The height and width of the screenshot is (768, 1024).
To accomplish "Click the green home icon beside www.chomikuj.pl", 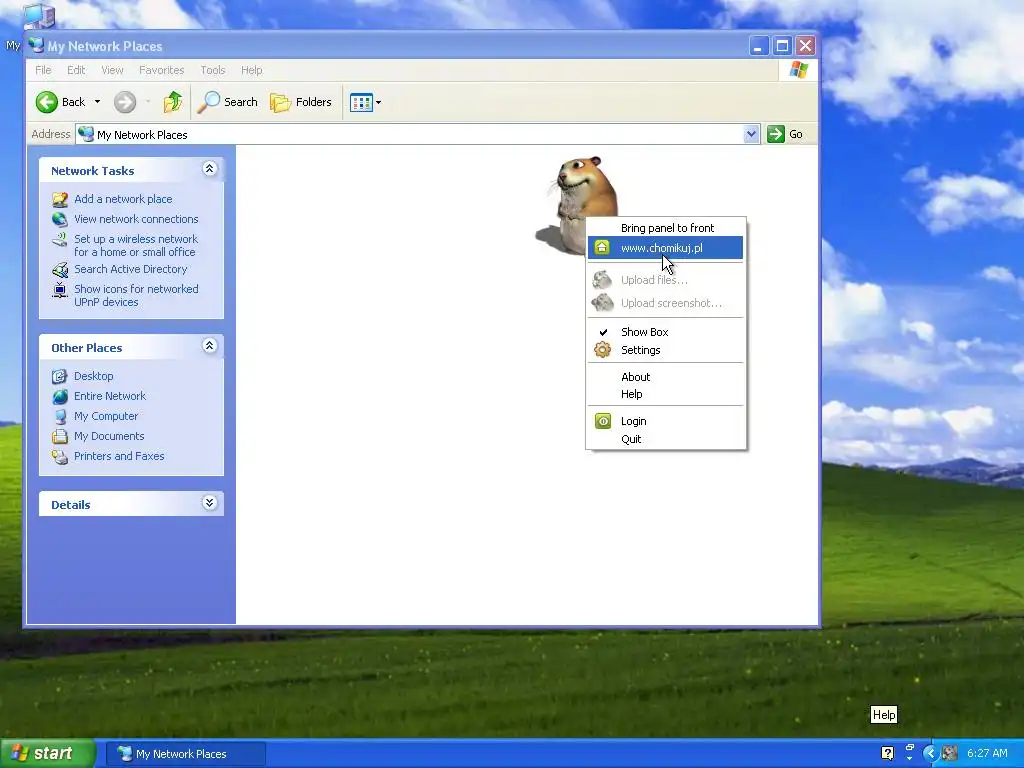I will pyautogui.click(x=602, y=248).
